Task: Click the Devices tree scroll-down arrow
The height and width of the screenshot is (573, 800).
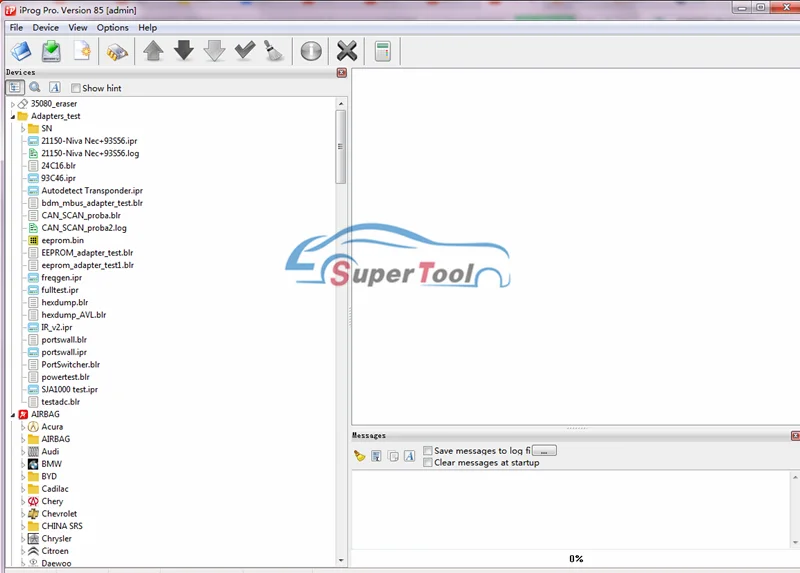Action: coord(341,560)
